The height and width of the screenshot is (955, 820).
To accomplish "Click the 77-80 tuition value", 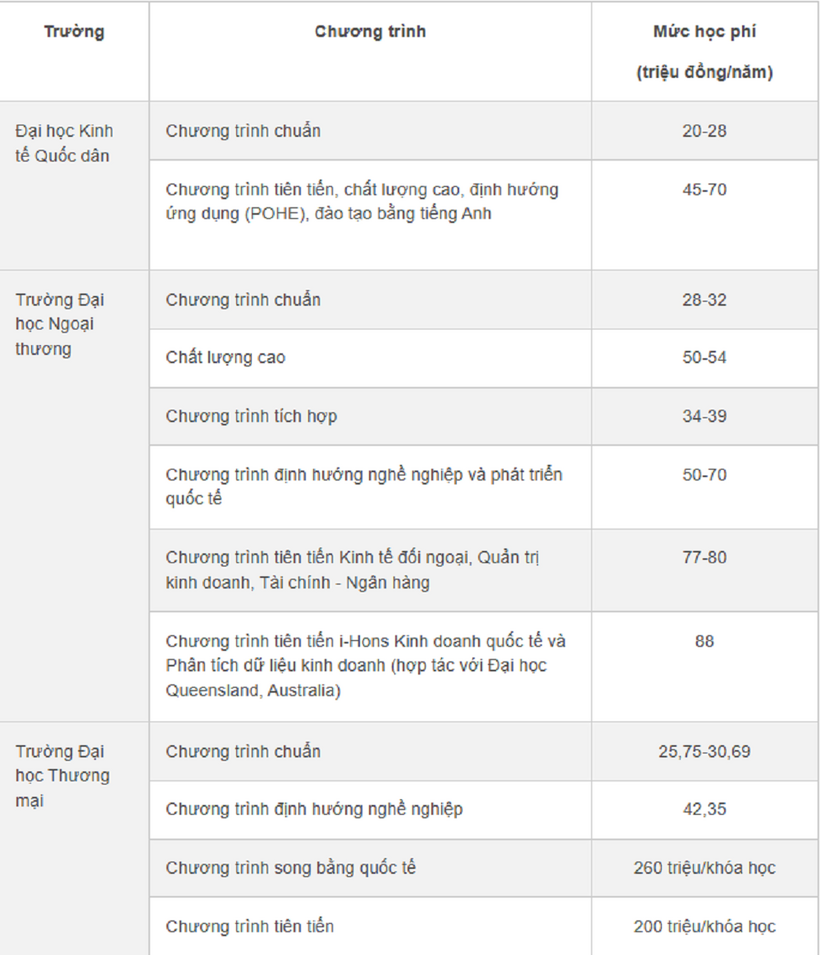I will click(704, 557).
